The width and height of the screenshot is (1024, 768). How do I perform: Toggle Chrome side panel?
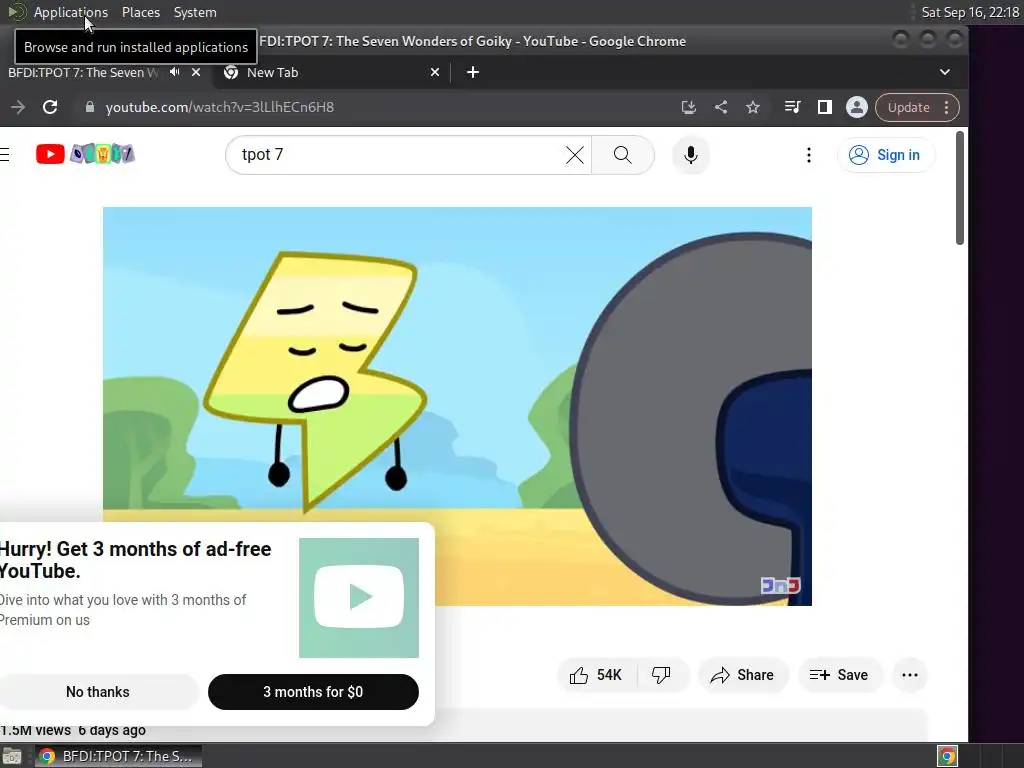[x=825, y=107]
